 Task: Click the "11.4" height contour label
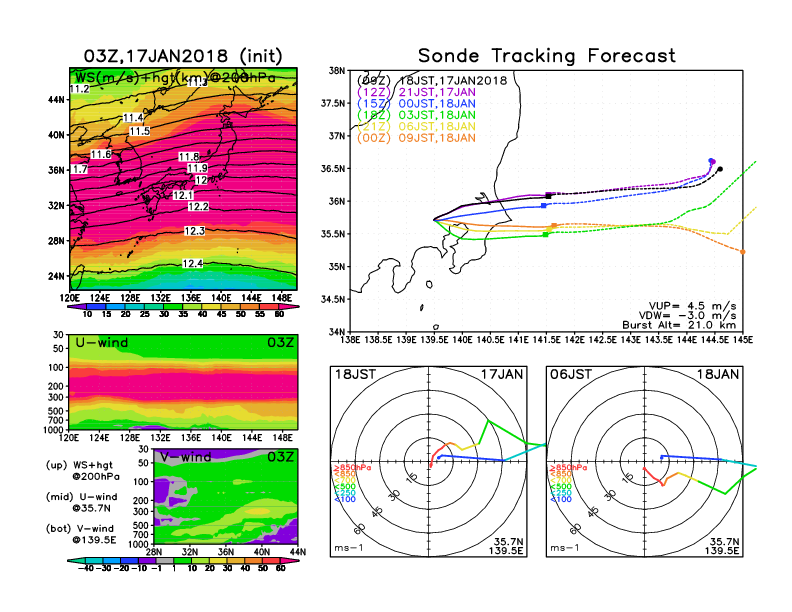click(133, 118)
